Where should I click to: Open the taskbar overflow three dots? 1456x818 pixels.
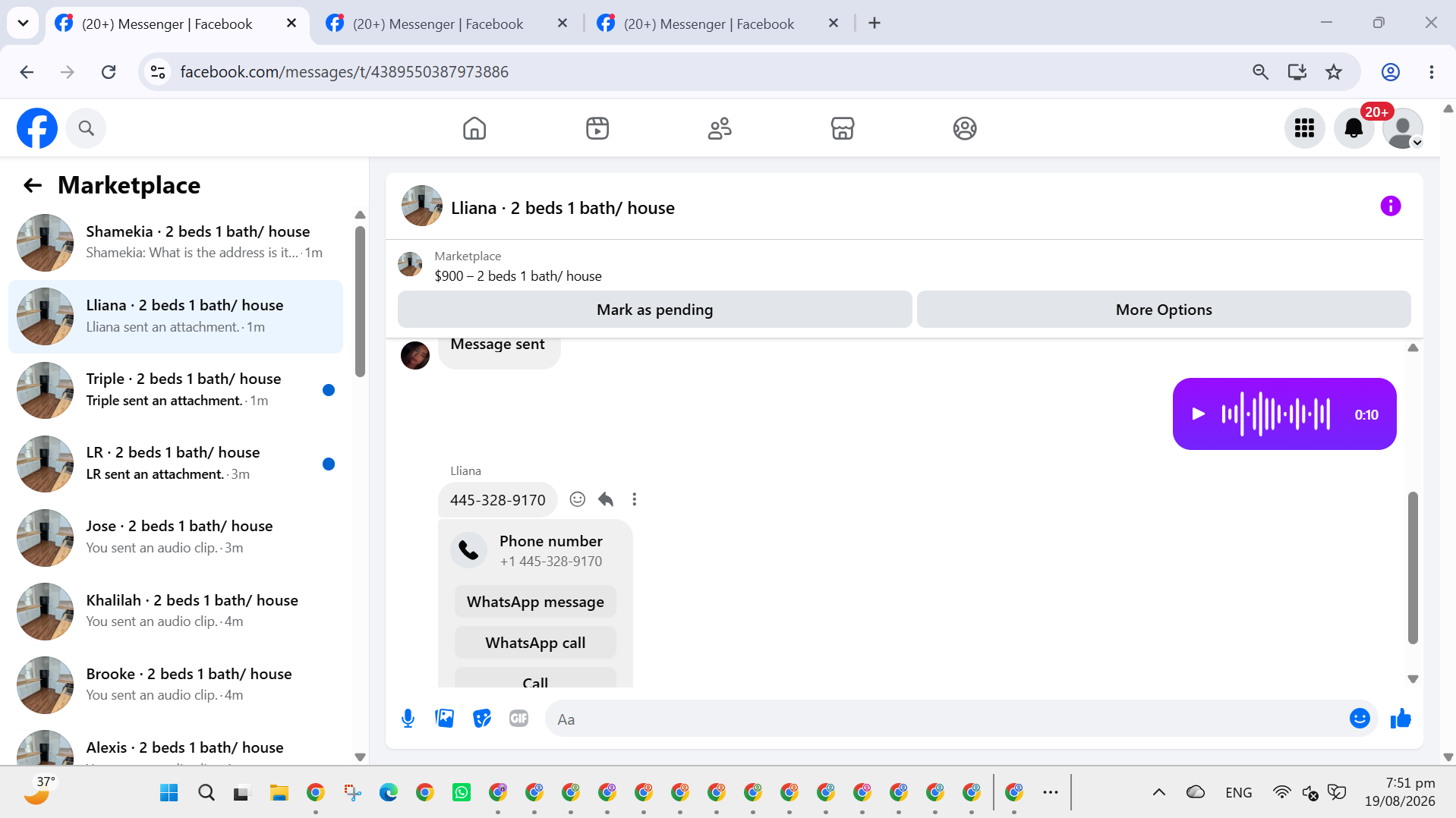click(1051, 793)
